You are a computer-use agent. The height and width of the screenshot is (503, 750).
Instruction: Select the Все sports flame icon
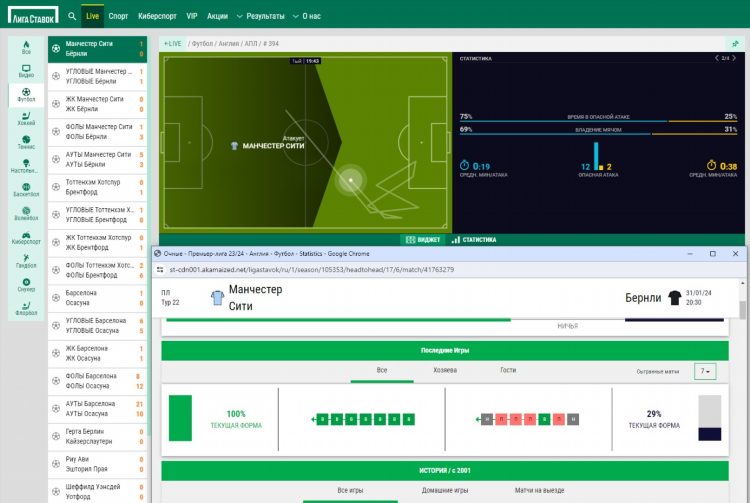26,47
